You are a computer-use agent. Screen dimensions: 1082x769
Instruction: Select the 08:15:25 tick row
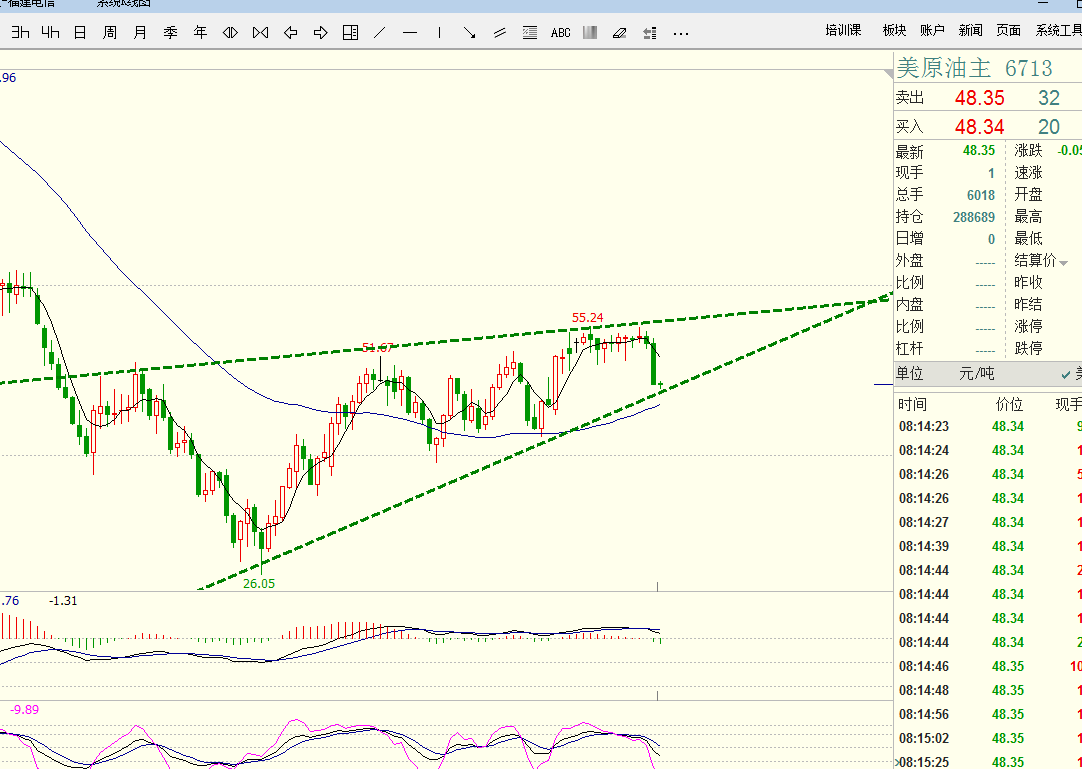[987, 762]
